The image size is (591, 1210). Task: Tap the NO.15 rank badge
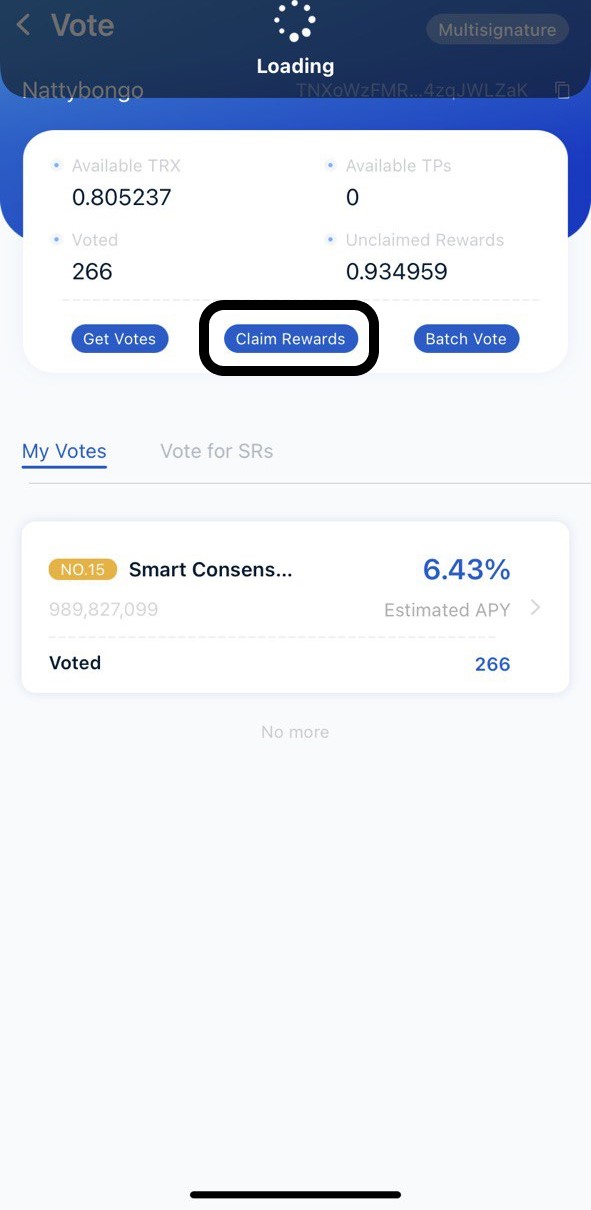(82, 570)
